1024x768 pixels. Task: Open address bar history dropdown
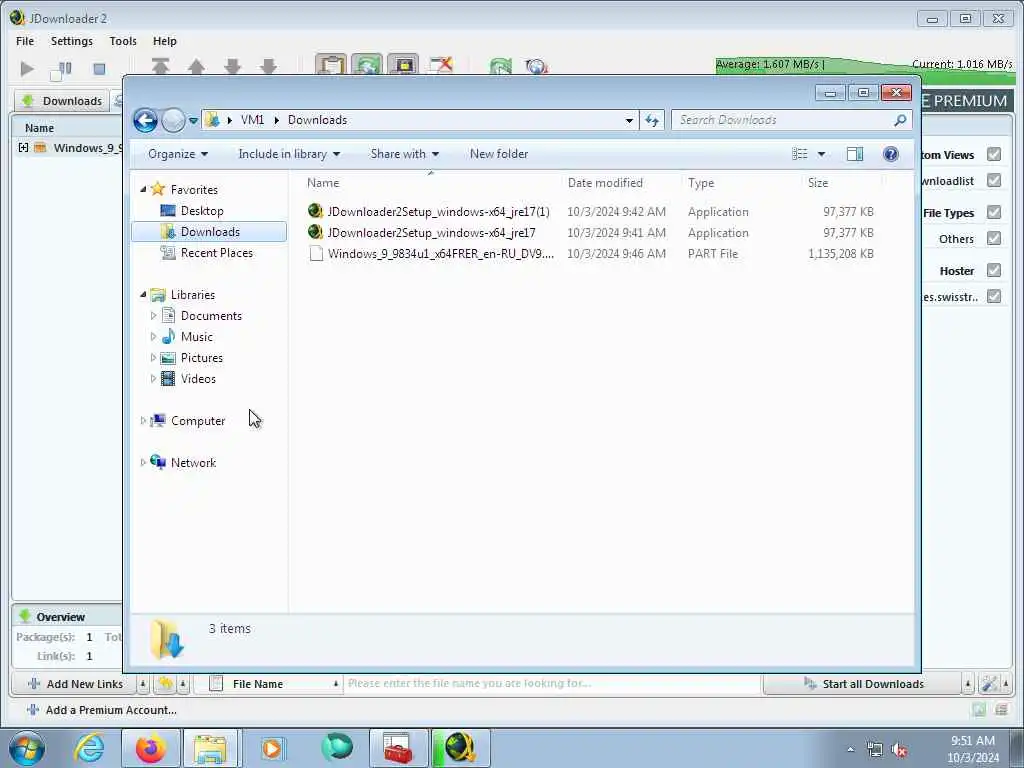(629, 120)
